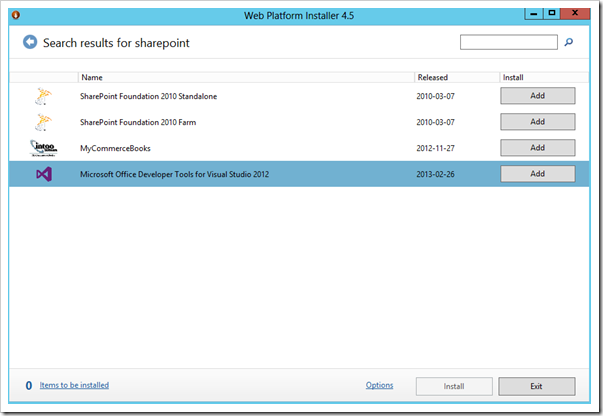Click the Install column header
603x416 pixels.
click(x=513, y=77)
